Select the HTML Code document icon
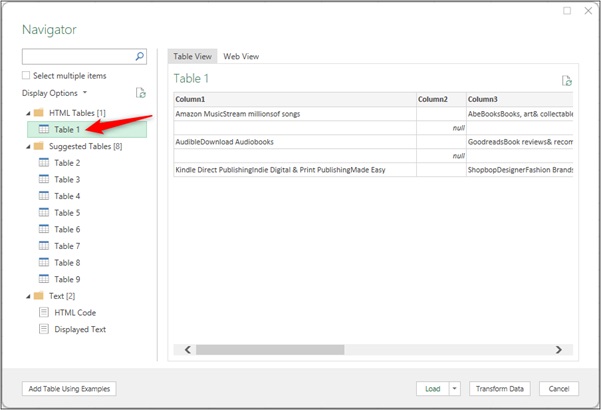This screenshot has height=410, width=601. click(x=44, y=313)
